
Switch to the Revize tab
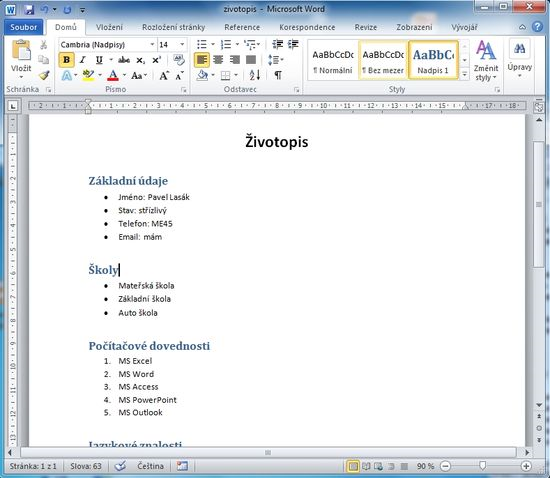365,27
